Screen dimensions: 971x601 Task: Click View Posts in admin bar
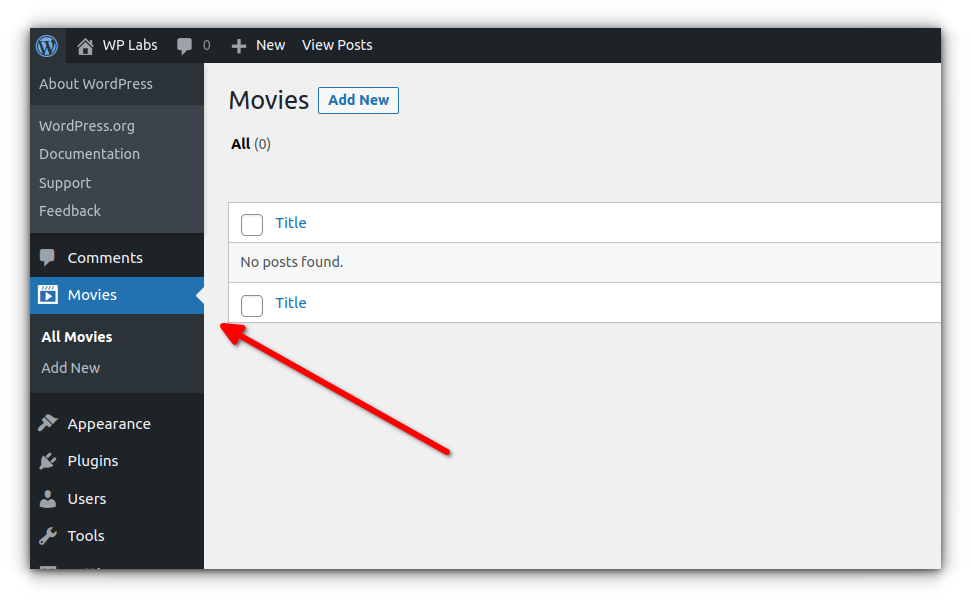337,45
